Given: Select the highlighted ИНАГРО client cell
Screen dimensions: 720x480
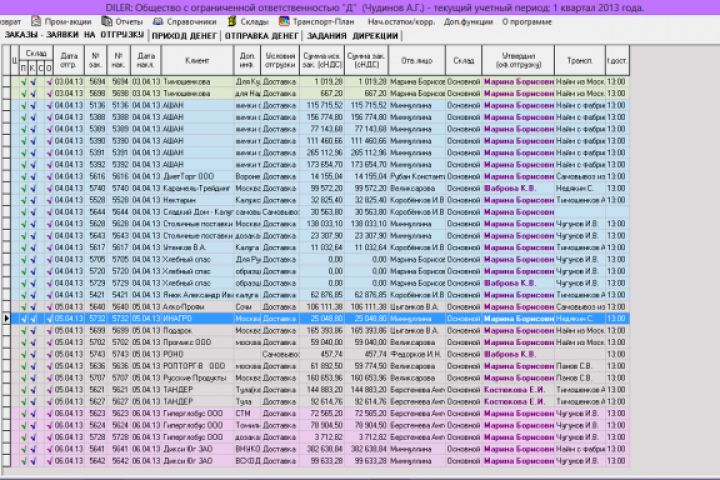Looking at the screenshot, I should click(197, 319).
